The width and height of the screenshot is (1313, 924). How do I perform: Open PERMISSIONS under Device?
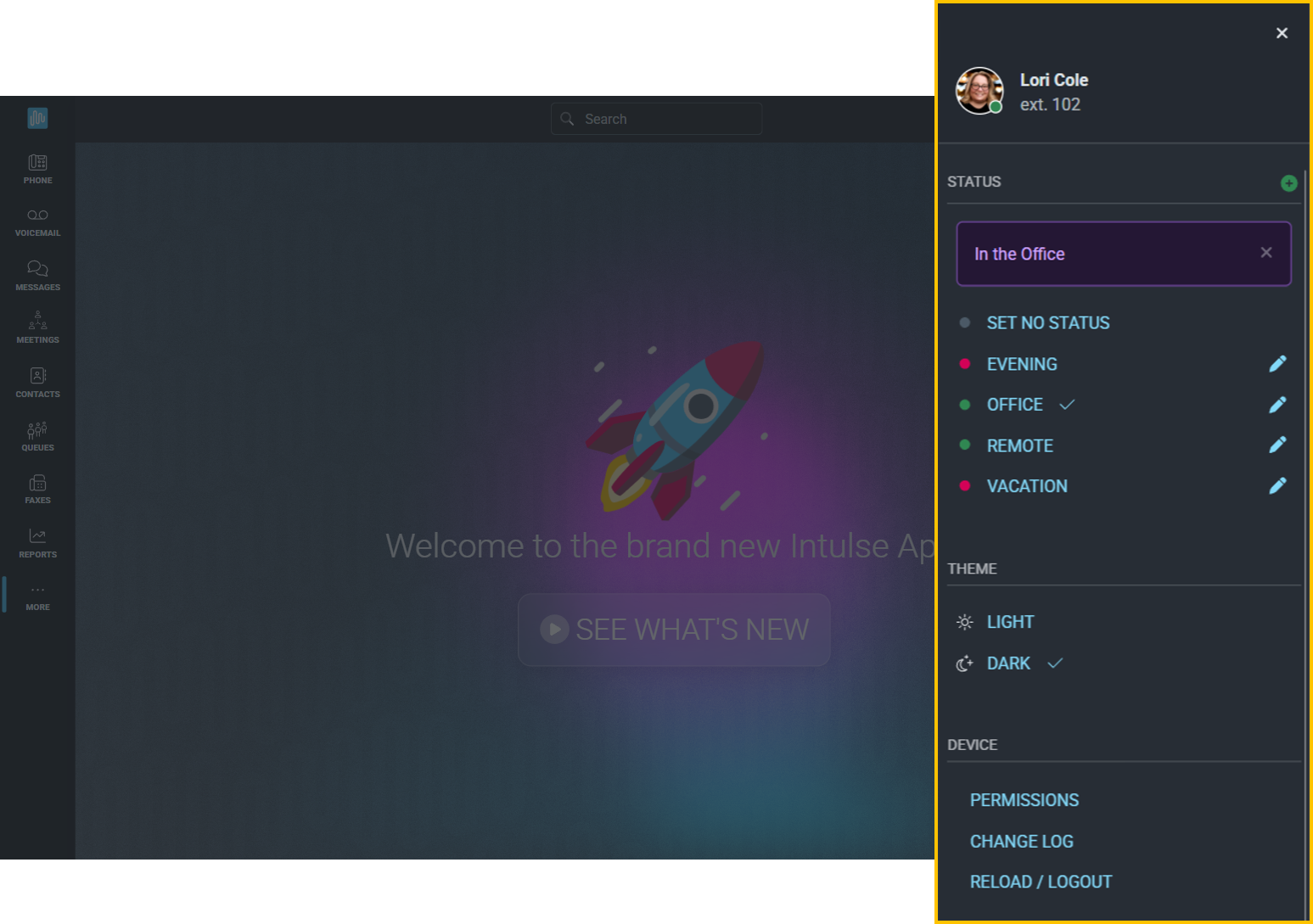point(1024,799)
